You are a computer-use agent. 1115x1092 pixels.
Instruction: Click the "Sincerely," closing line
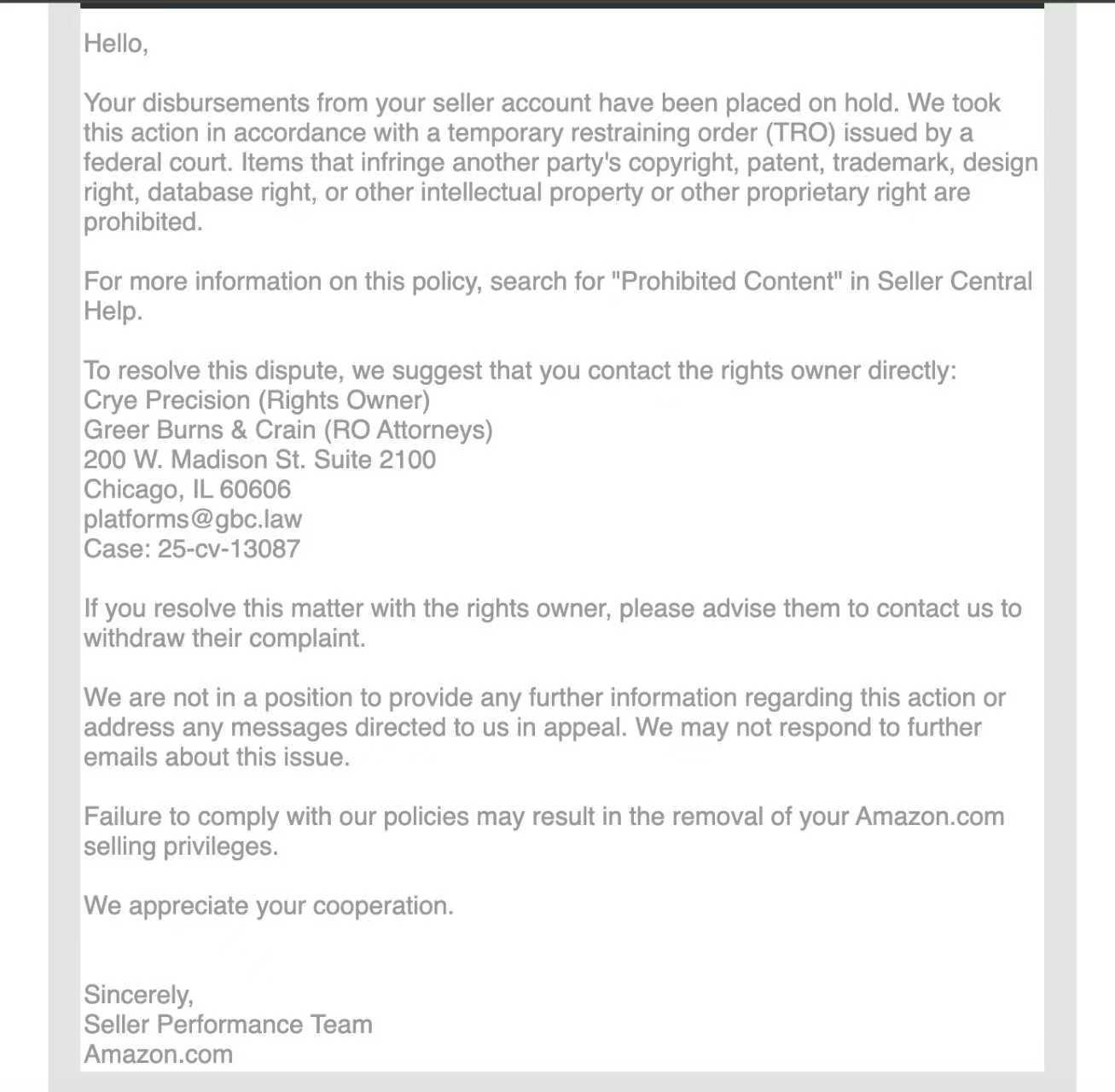[139, 994]
